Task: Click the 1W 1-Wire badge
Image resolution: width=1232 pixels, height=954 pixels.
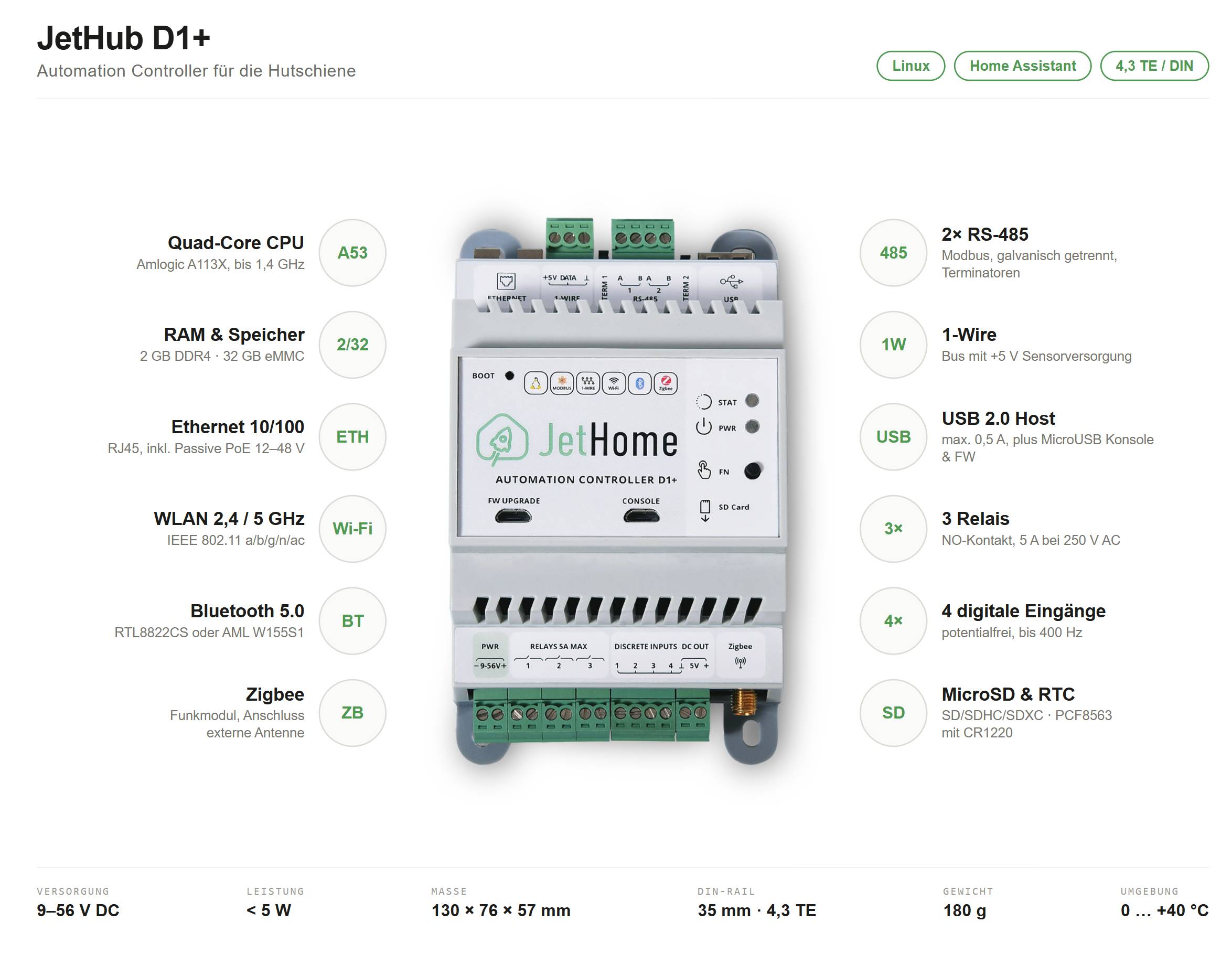Action: click(x=894, y=345)
